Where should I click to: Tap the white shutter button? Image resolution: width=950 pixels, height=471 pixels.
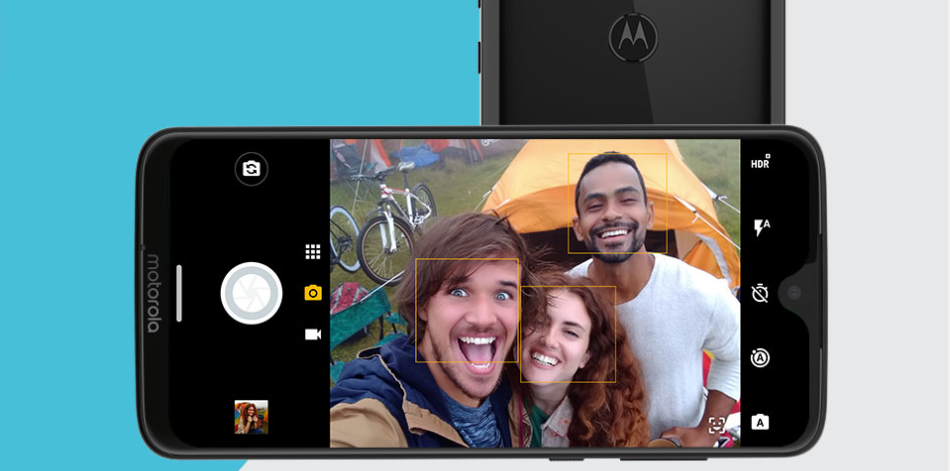(x=251, y=293)
